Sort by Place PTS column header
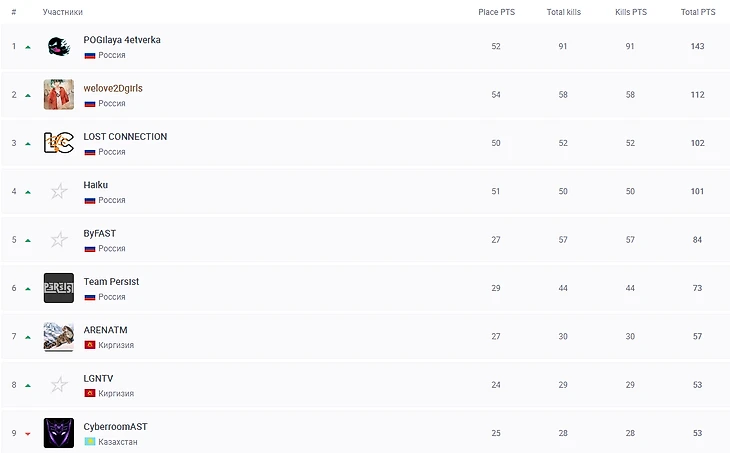The height and width of the screenshot is (453, 730). (x=495, y=12)
